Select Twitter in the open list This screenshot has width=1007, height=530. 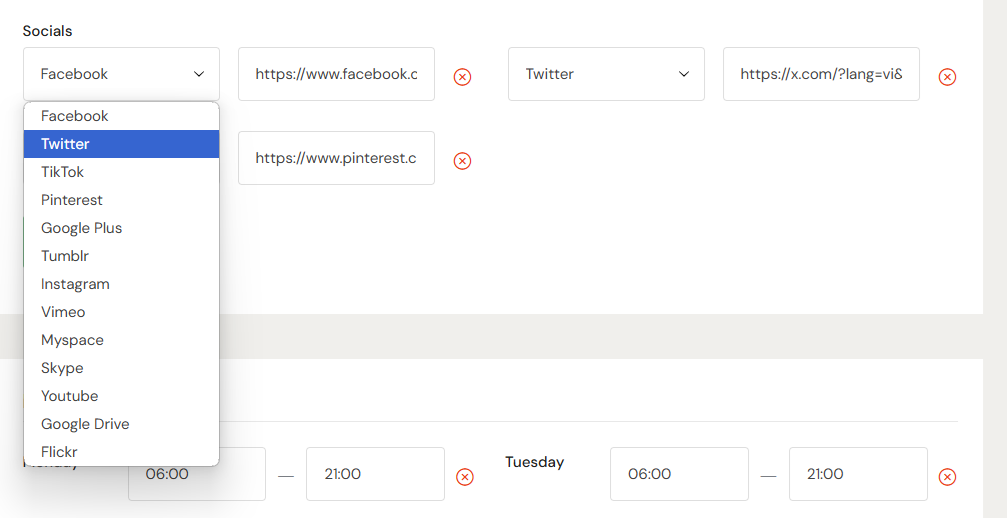coord(121,144)
